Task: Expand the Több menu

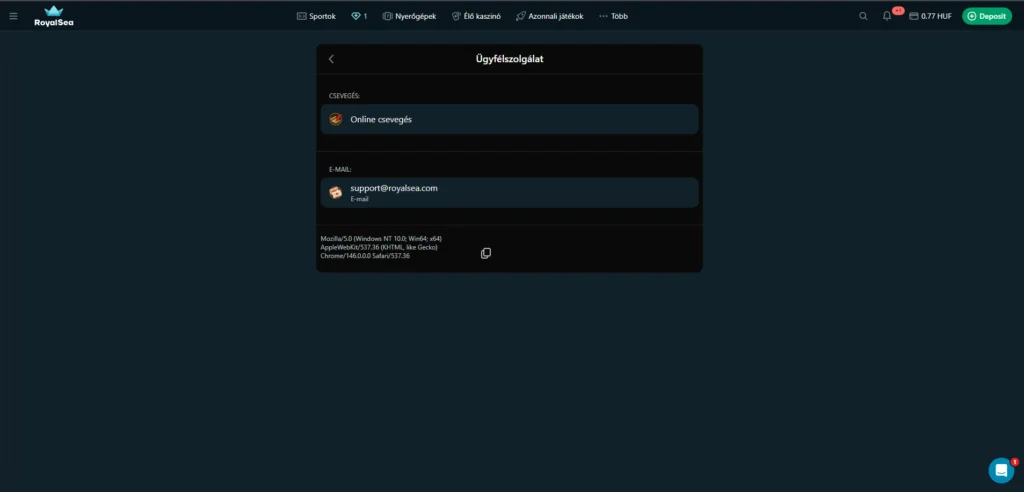Action: pyautogui.click(x=613, y=16)
